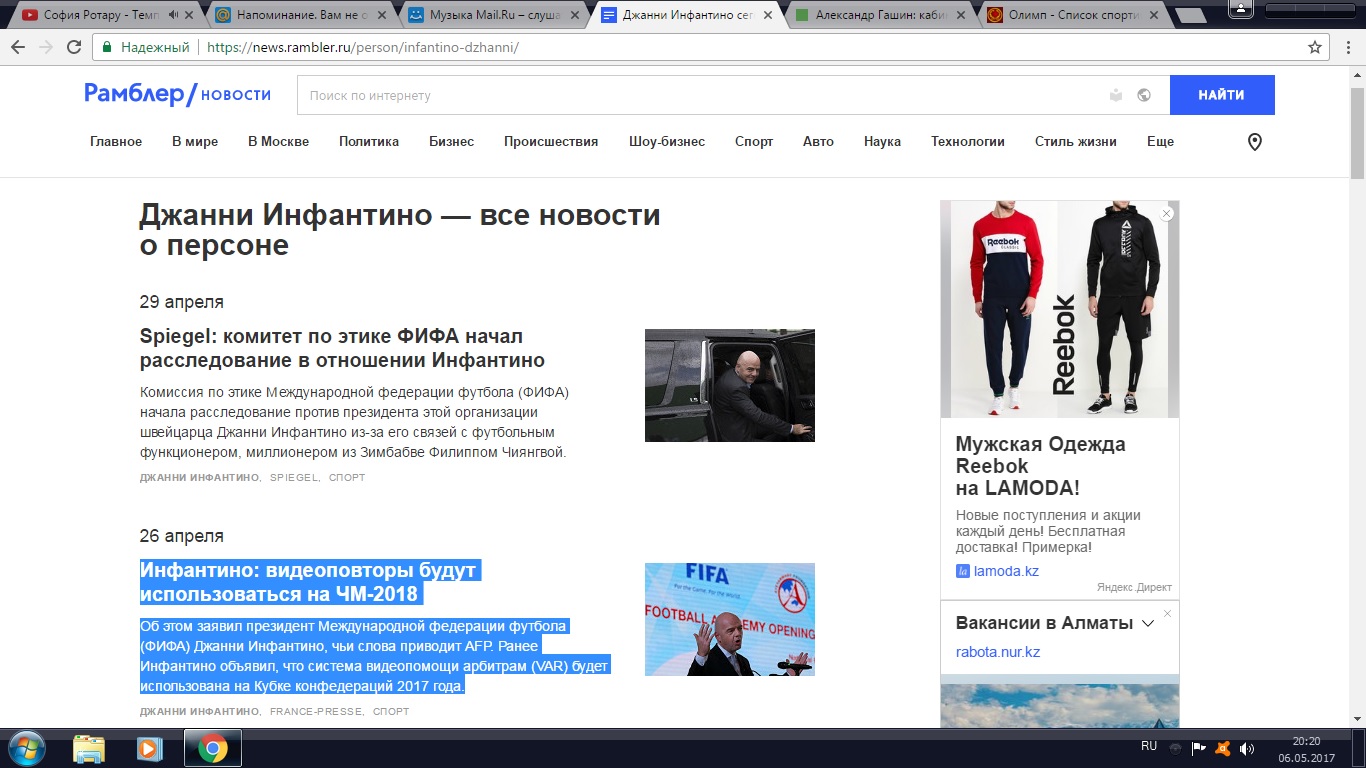The width and height of the screenshot is (1366, 768).
Task: Open the Еще menu for more sections
Action: [1160, 142]
